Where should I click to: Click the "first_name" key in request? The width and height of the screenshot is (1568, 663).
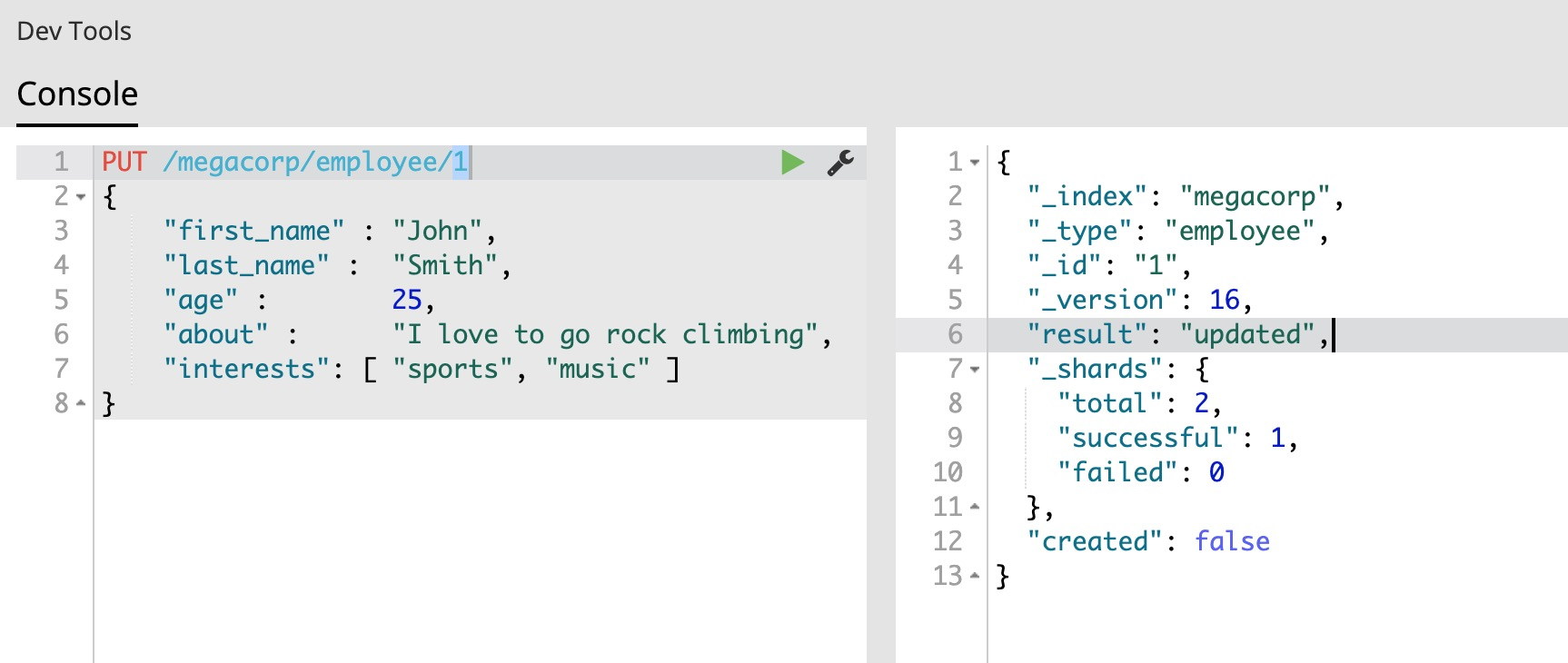pos(254,232)
